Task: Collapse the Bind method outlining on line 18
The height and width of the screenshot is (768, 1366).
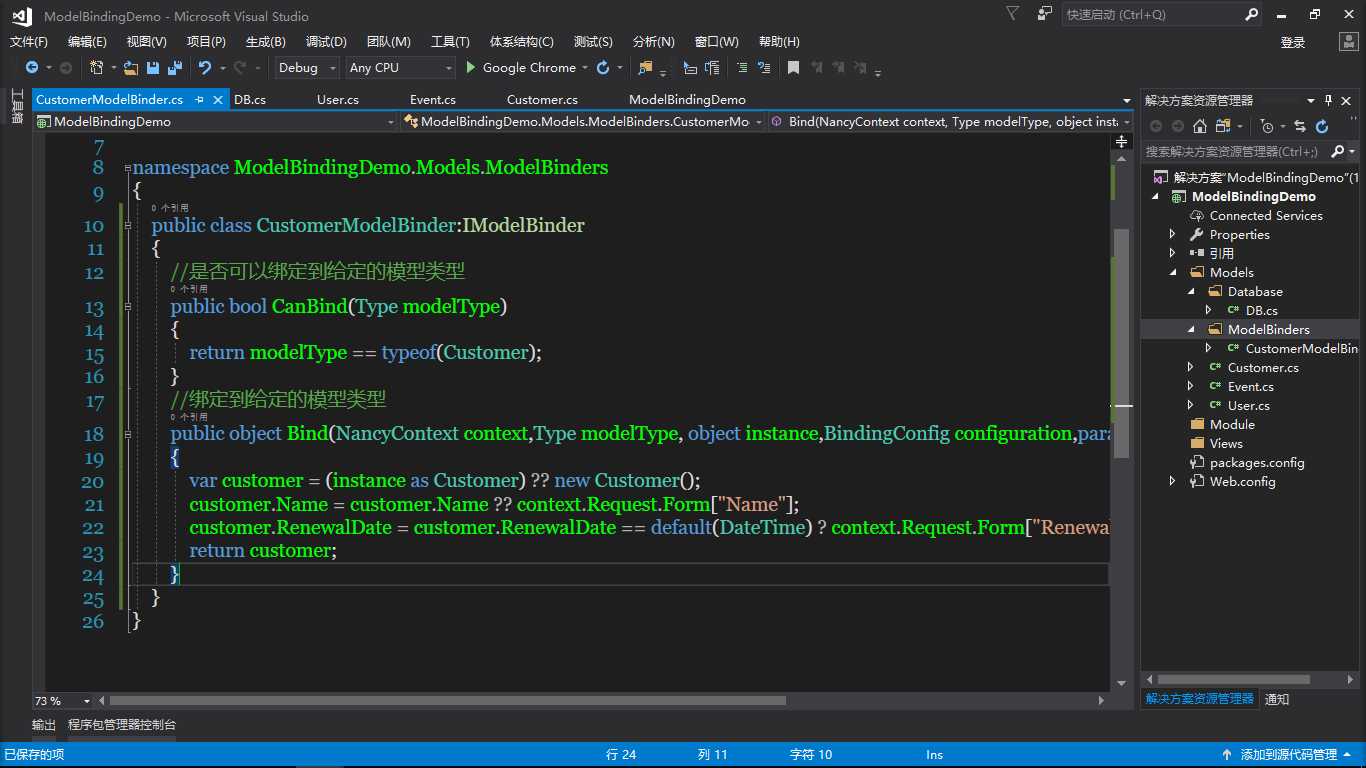Action: tap(127, 434)
